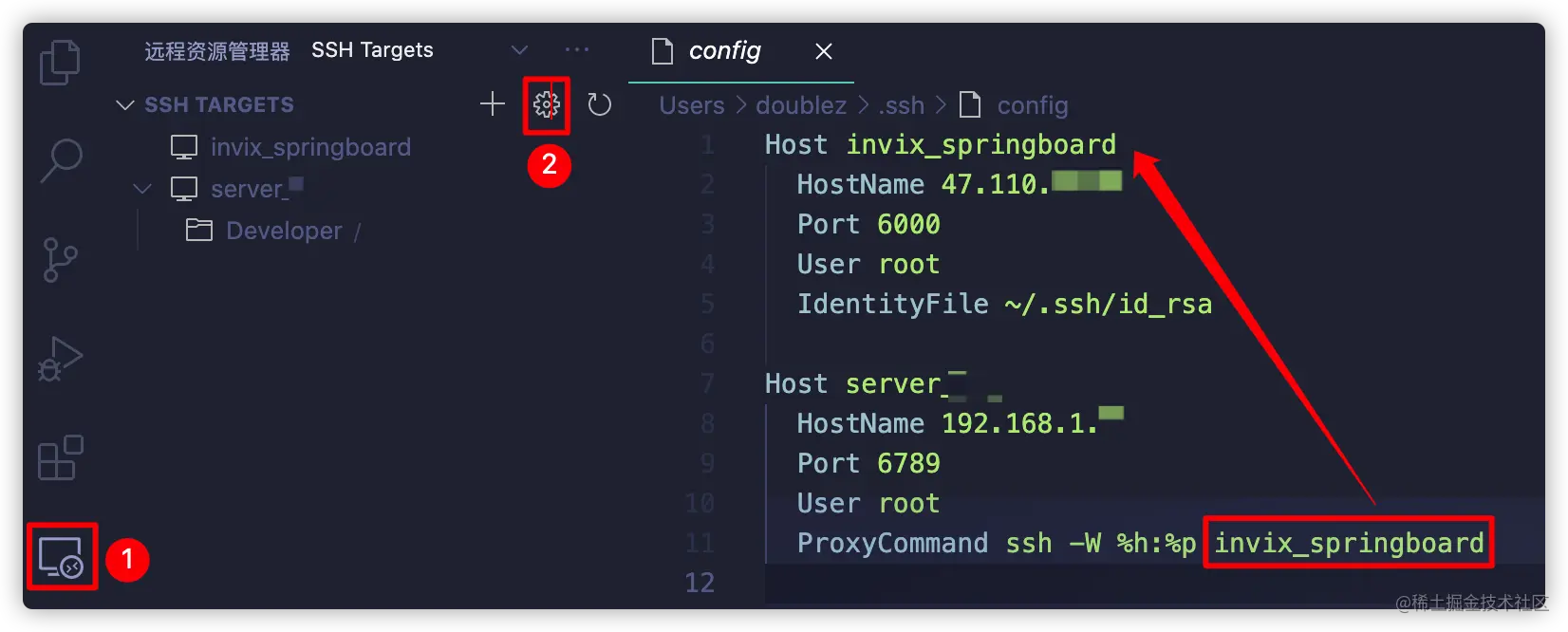Open the panel more actions ellipsis
The image size is (1568, 632).
tap(577, 50)
